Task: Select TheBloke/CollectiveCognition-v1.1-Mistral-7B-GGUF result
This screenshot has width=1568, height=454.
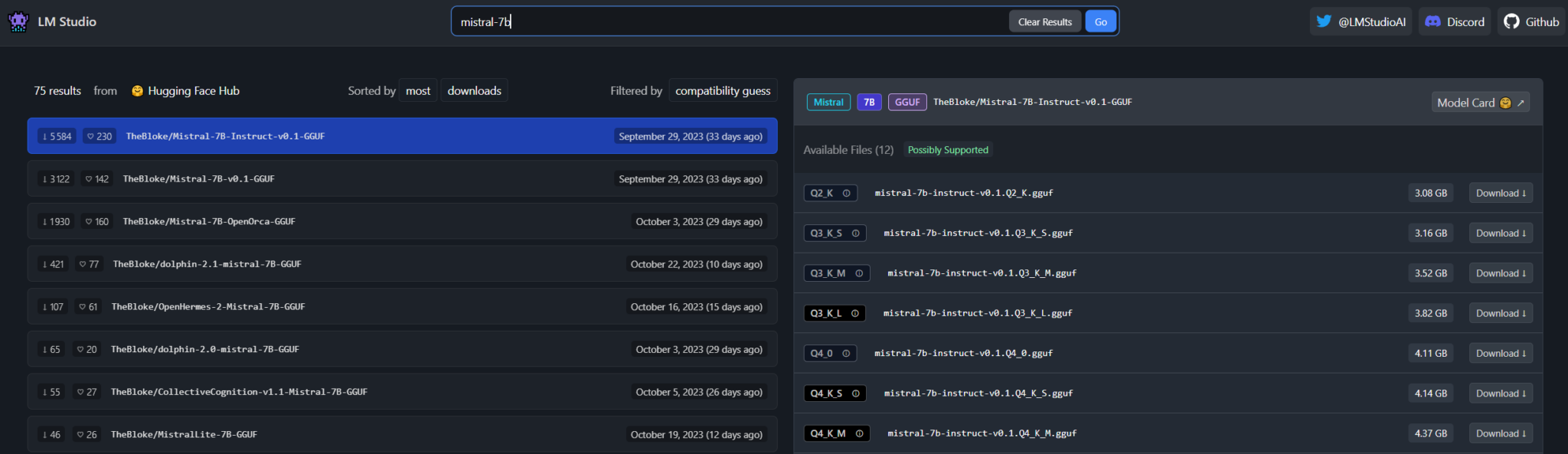Action: pyautogui.click(x=402, y=392)
